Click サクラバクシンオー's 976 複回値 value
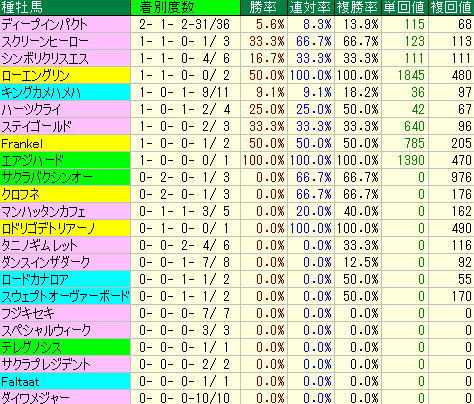 point(461,177)
